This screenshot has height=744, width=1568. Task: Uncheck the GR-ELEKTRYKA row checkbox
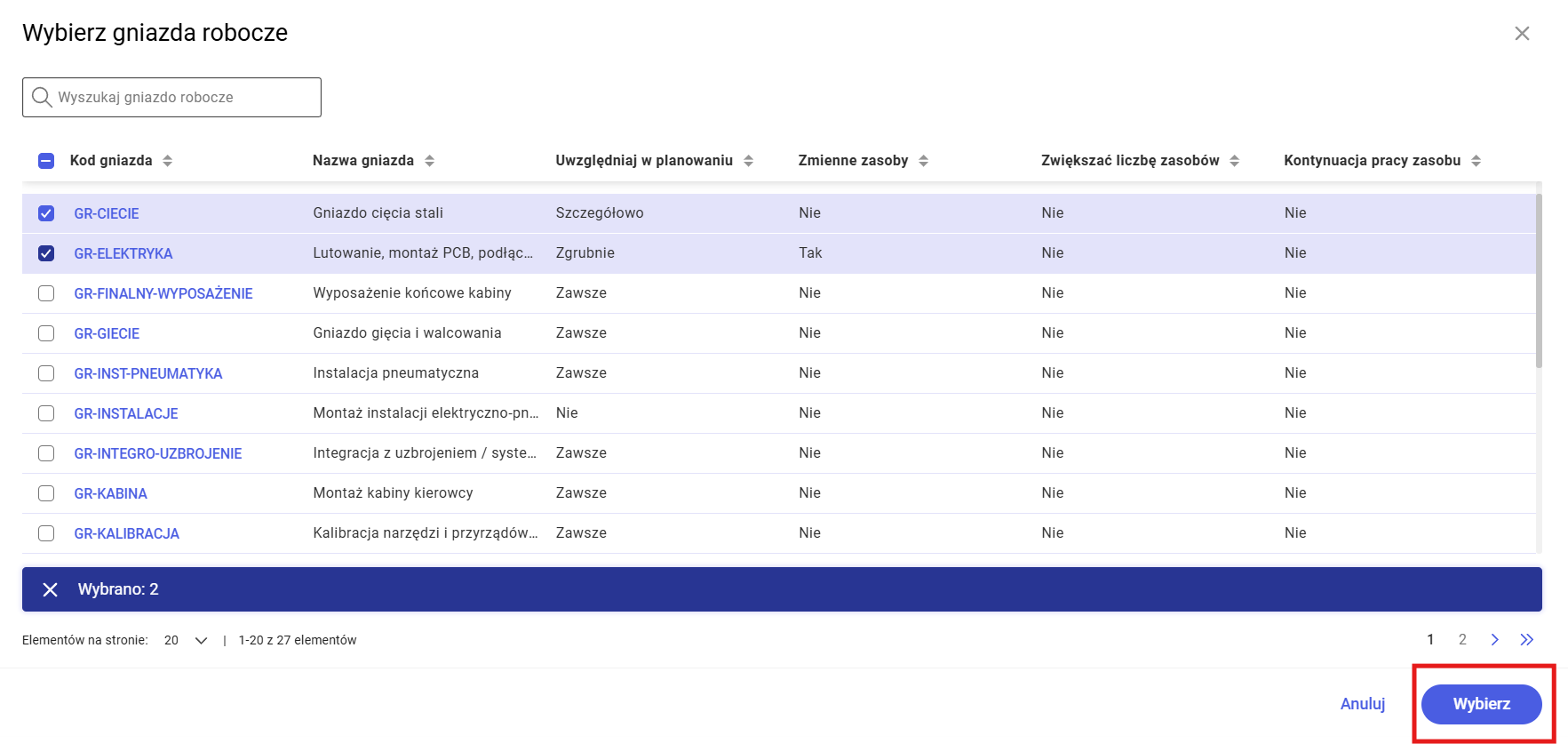(46, 253)
